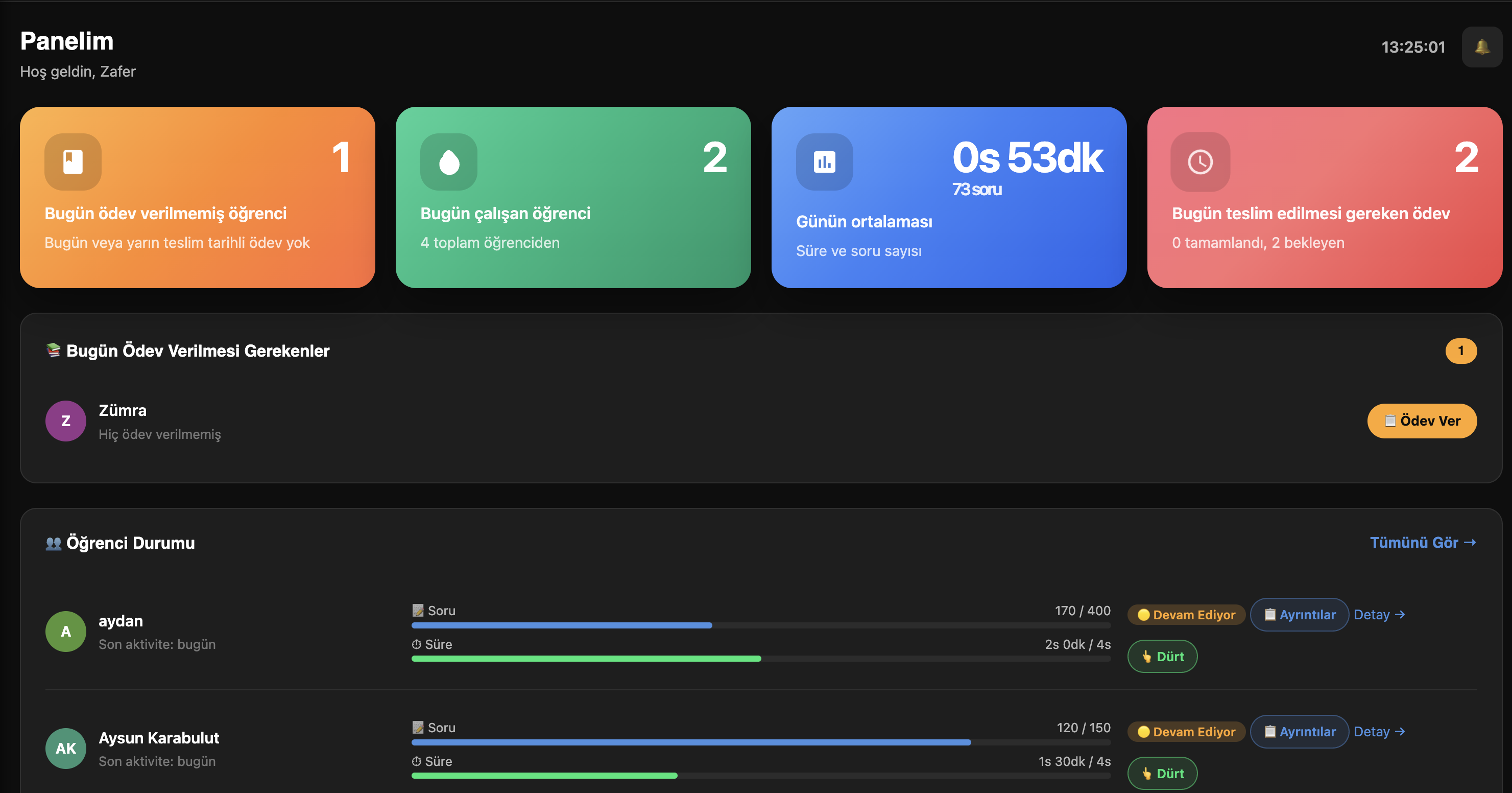Image resolution: width=1512 pixels, height=793 pixels.
Task: Follow the Detay link for Aysun Karabulut
Action: (x=1379, y=731)
